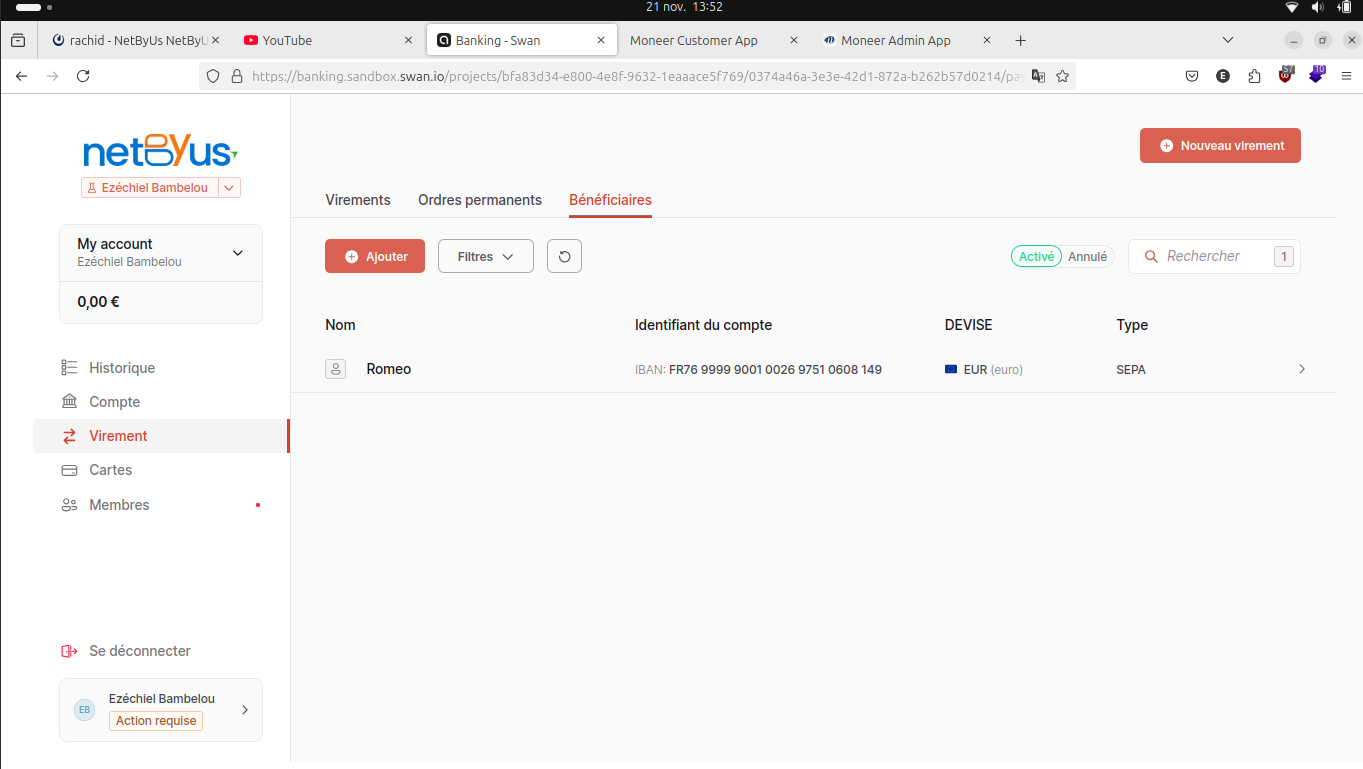Open the Cartes card icon entry
This screenshot has height=769, width=1363.
point(69,470)
